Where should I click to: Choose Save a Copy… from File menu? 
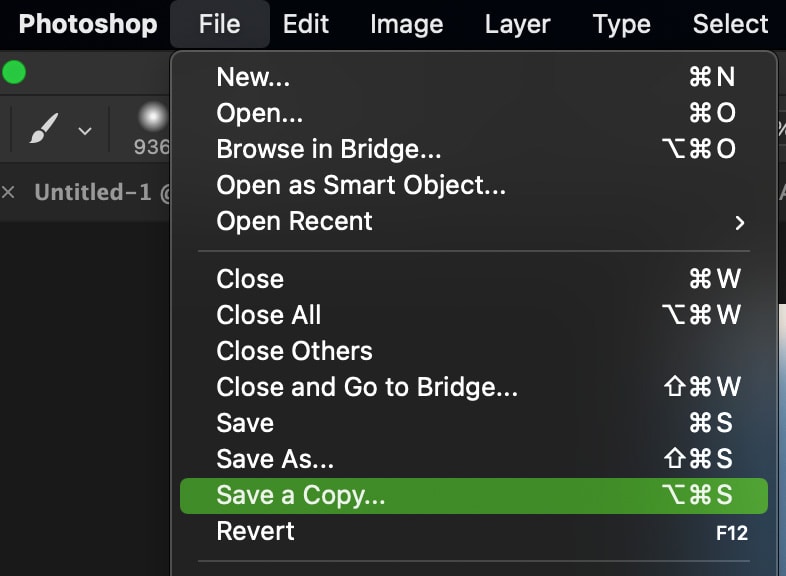coord(474,495)
